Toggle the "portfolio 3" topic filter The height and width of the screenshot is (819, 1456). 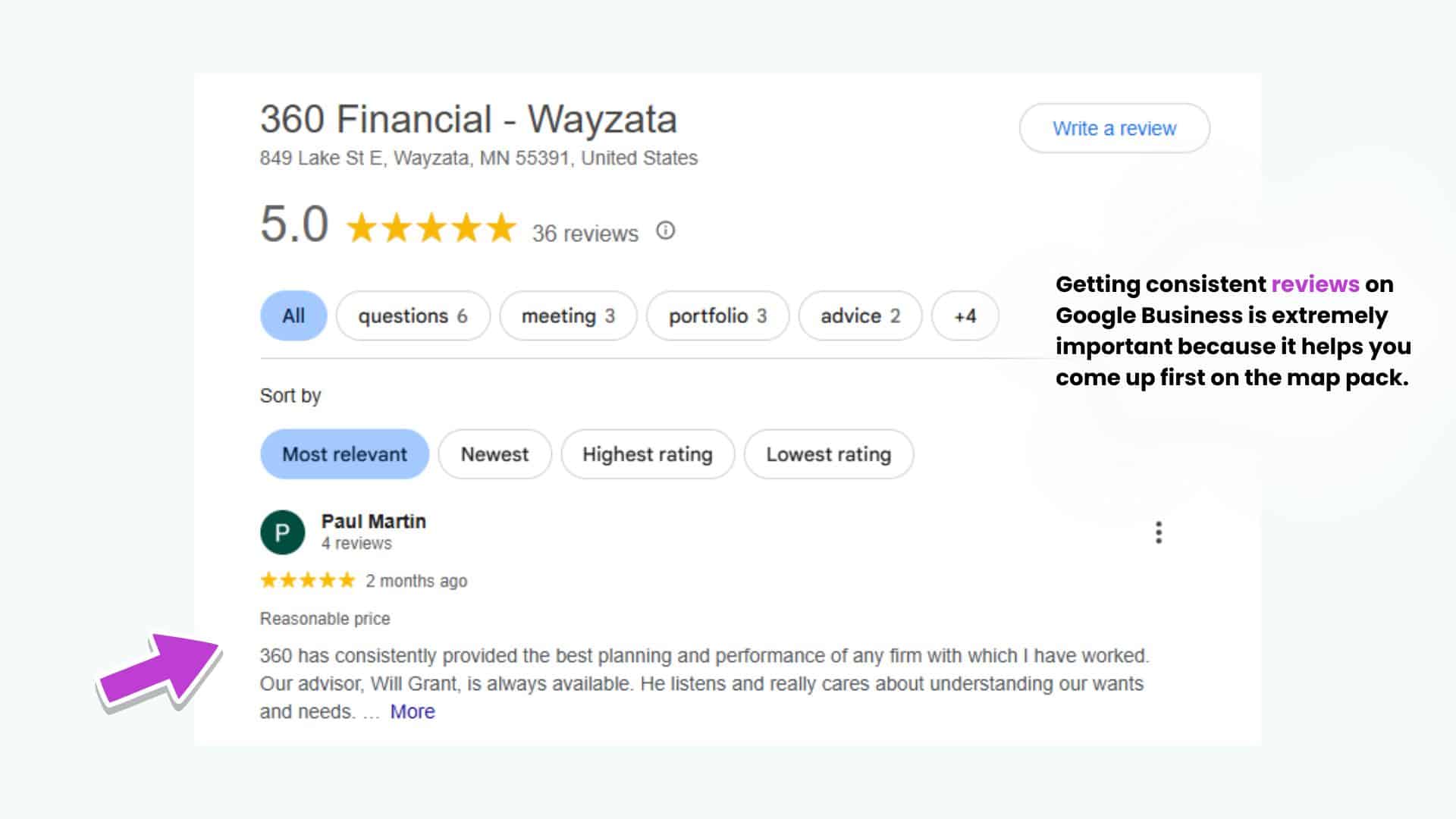(x=717, y=316)
